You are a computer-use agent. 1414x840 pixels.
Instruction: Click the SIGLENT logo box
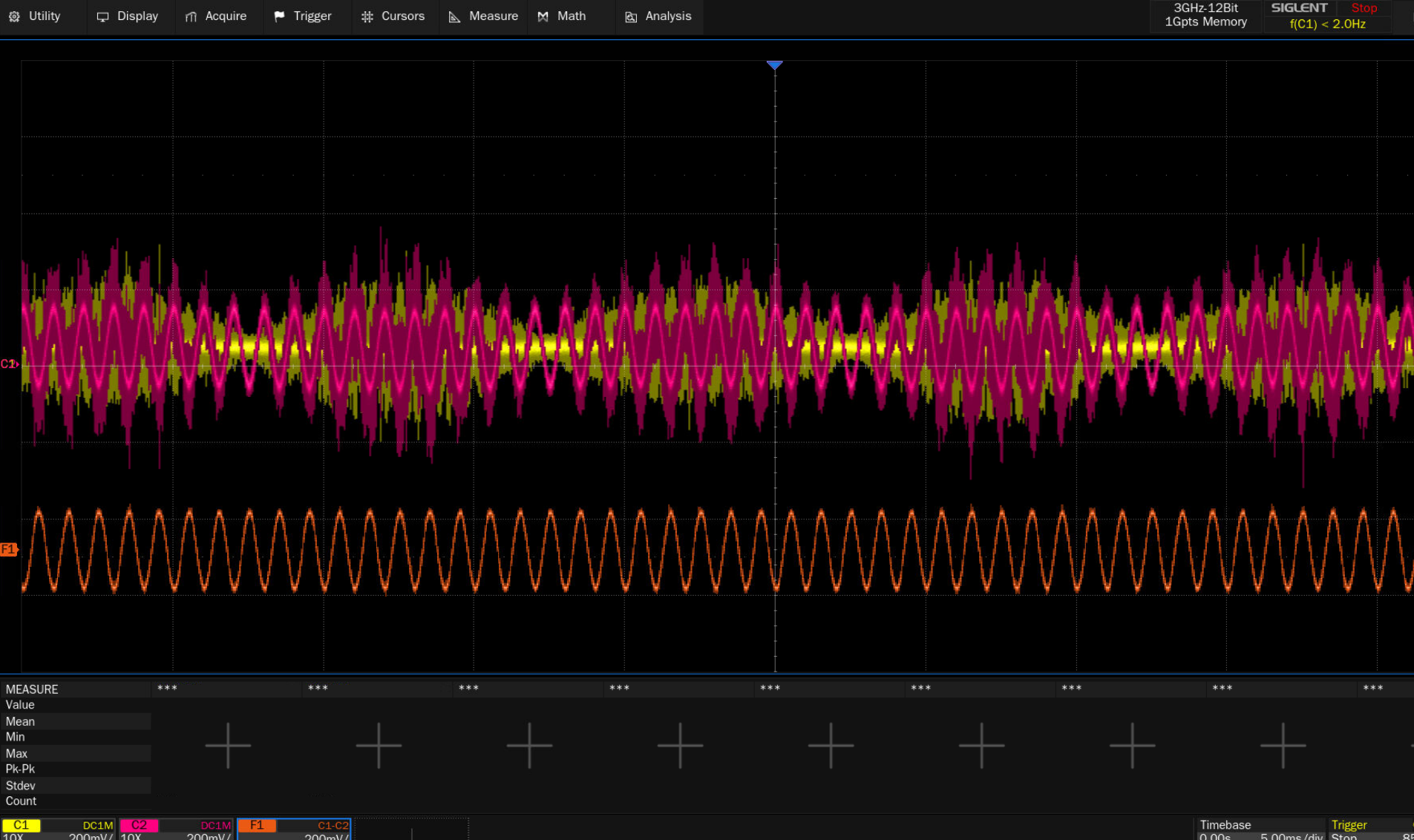click(1299, 8)
